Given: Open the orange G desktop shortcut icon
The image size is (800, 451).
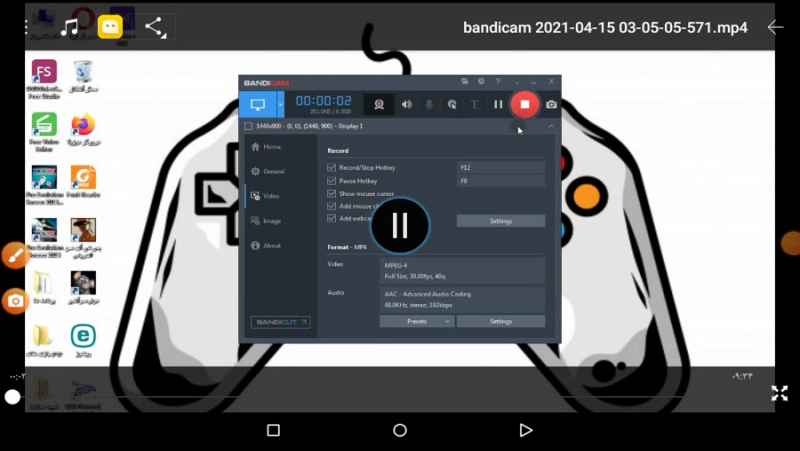Looking at the screenshot, I should (83, 178).
